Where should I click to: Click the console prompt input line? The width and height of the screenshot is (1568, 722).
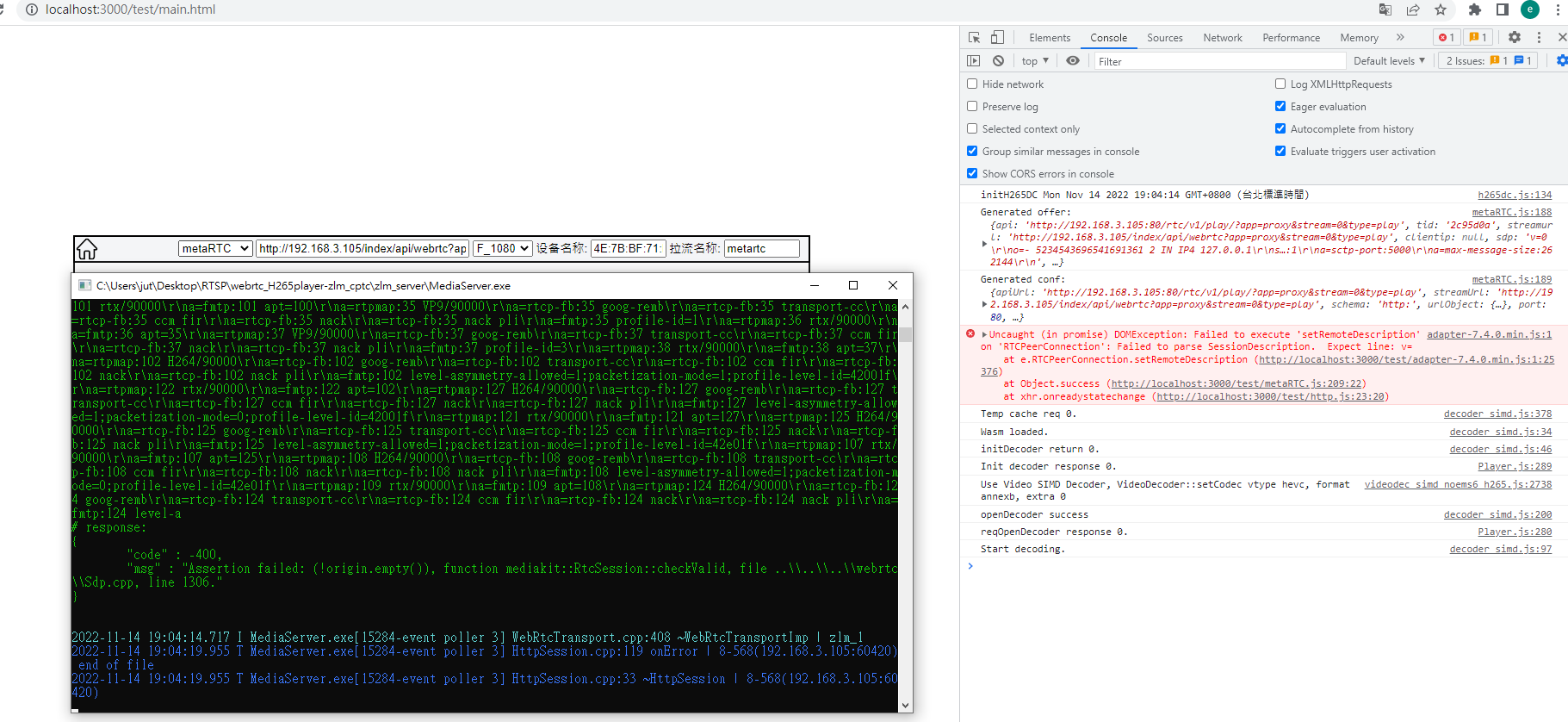[1266, 566]
